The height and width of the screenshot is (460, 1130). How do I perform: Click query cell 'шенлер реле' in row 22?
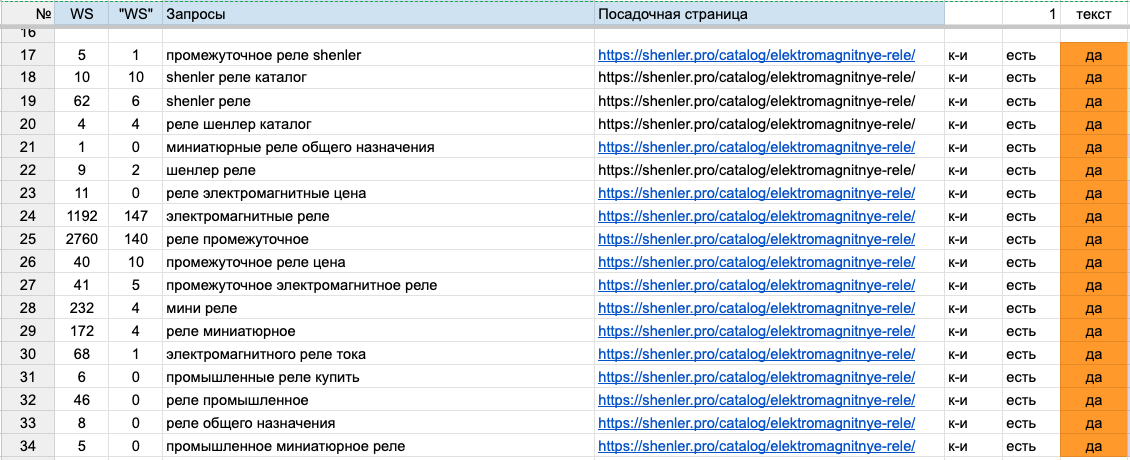point(378,170)
